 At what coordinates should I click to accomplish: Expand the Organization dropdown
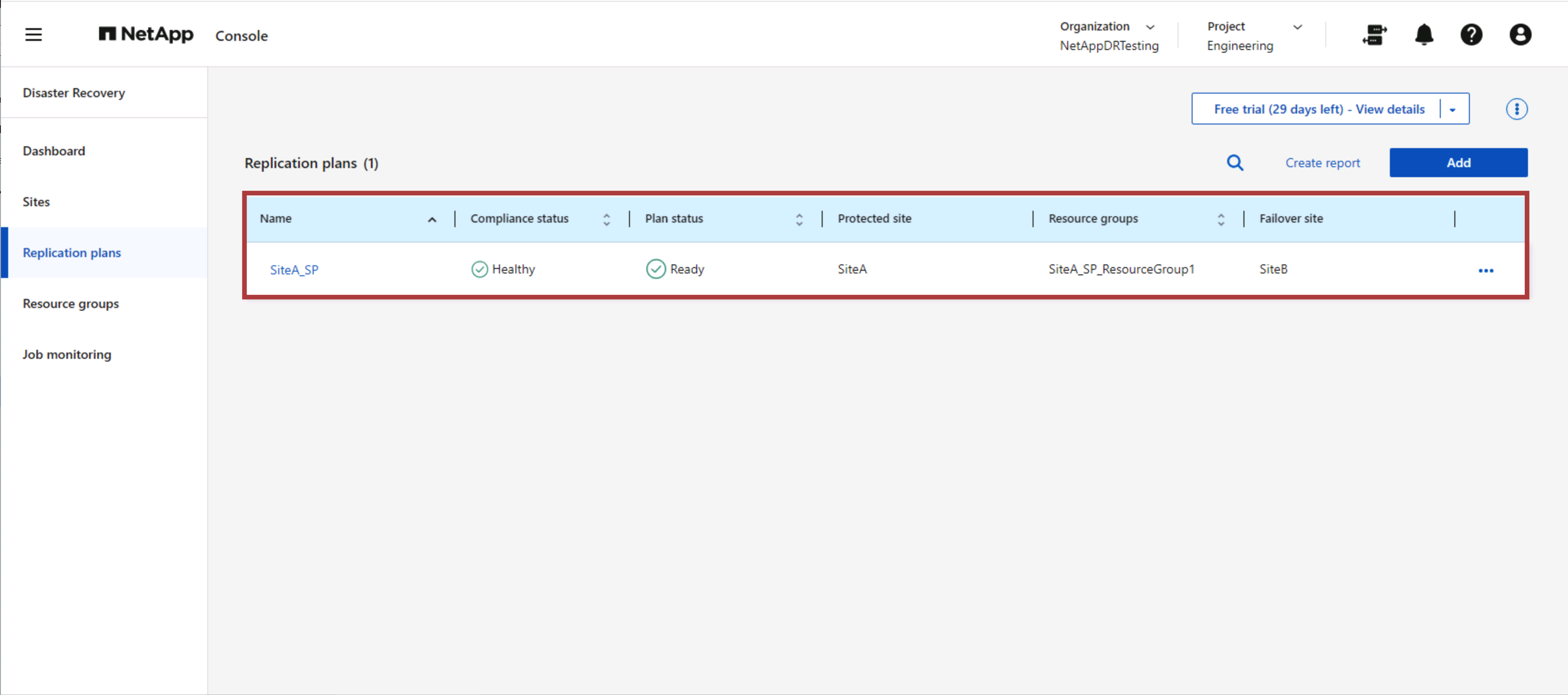point(1150,26)
